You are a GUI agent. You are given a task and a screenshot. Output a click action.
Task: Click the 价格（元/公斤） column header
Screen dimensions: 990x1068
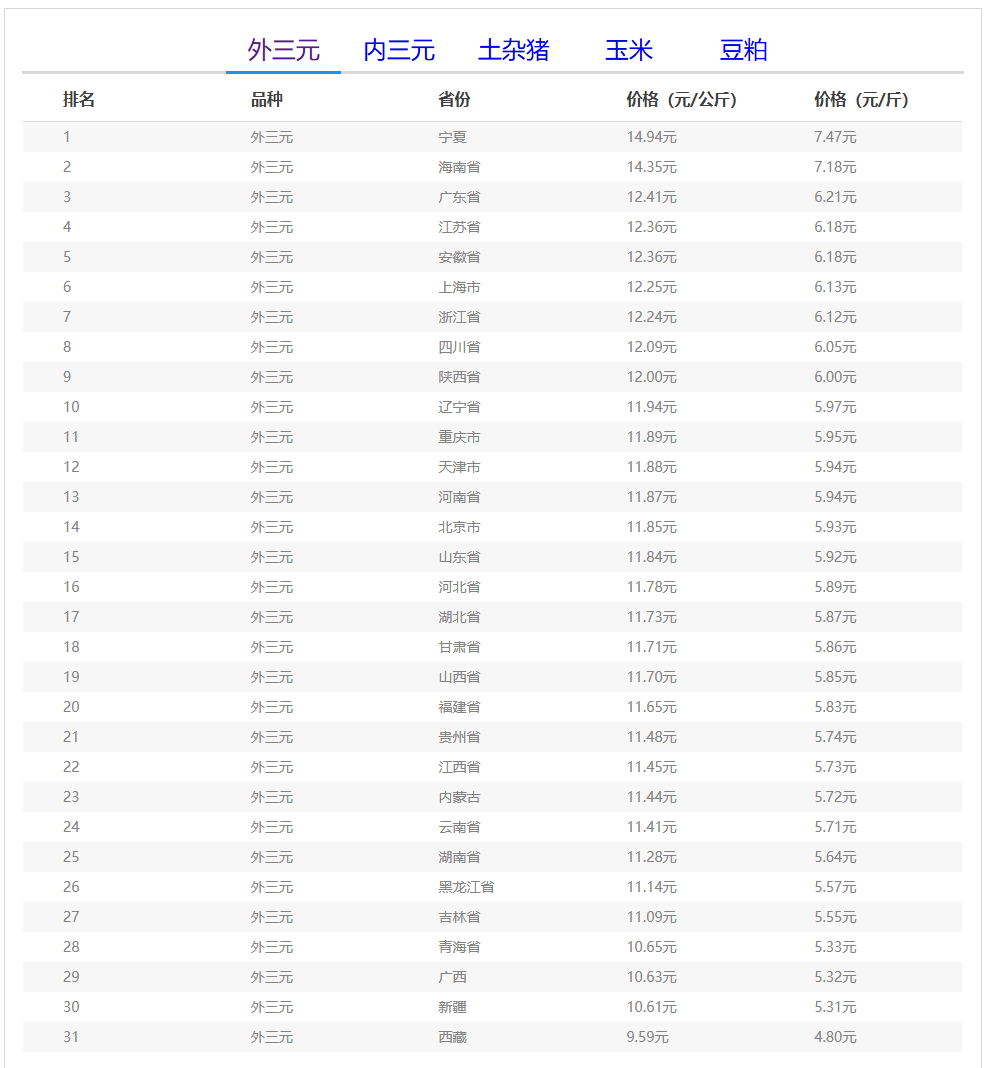681,100
